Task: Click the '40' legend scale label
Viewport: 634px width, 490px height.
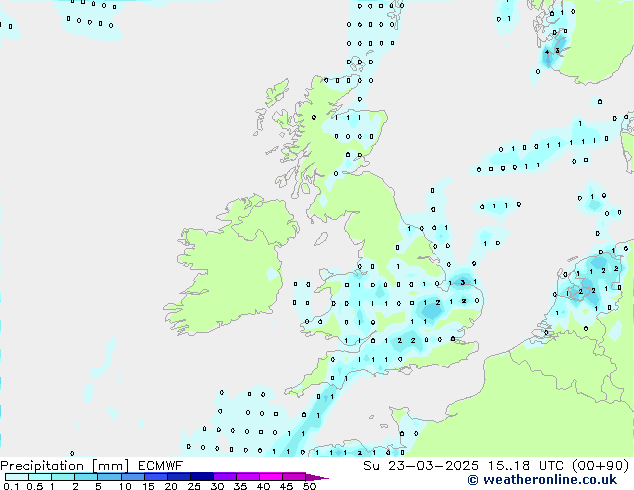Action: point(263,486)
